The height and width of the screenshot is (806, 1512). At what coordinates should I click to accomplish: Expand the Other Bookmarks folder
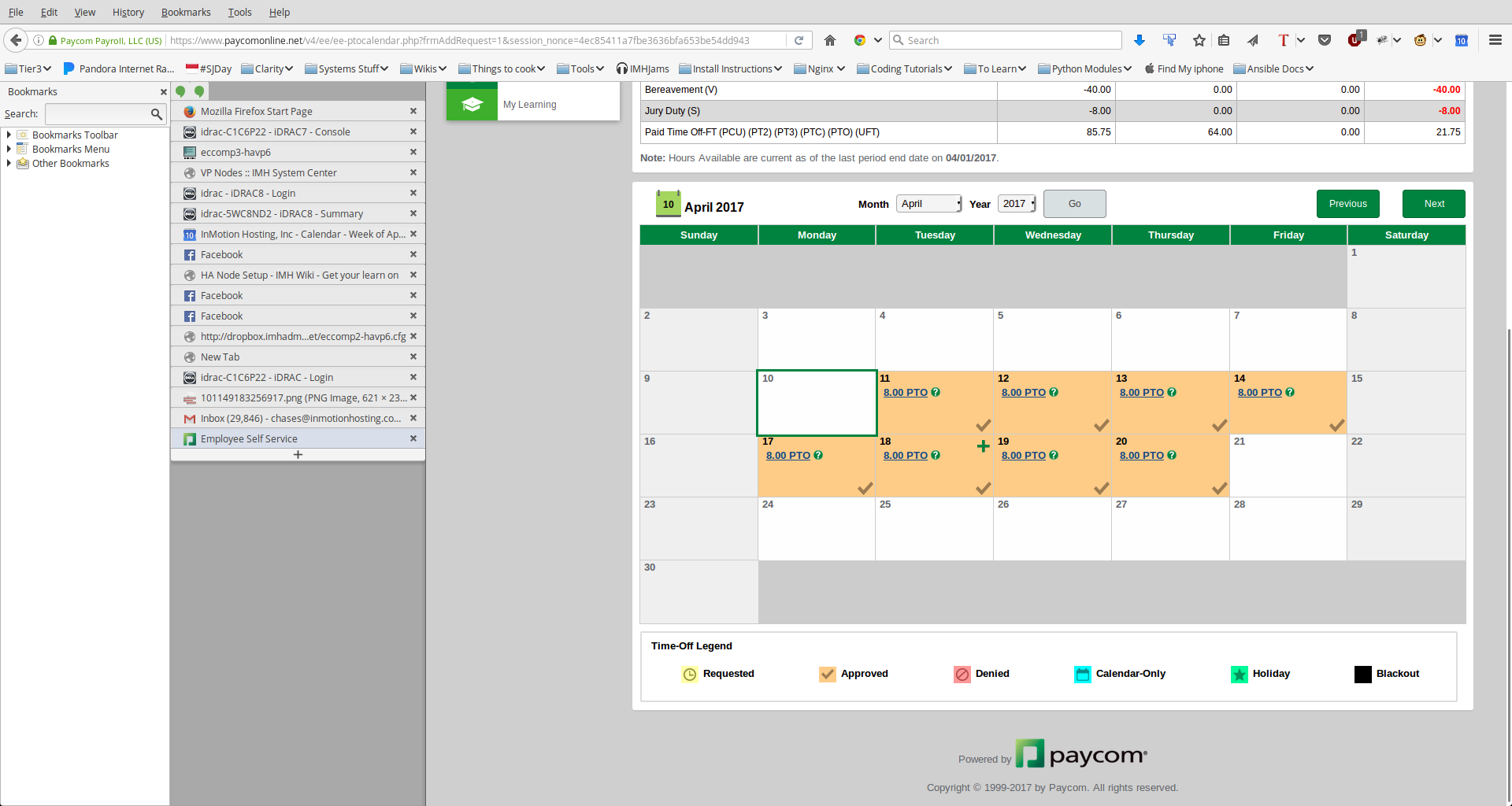9,163
